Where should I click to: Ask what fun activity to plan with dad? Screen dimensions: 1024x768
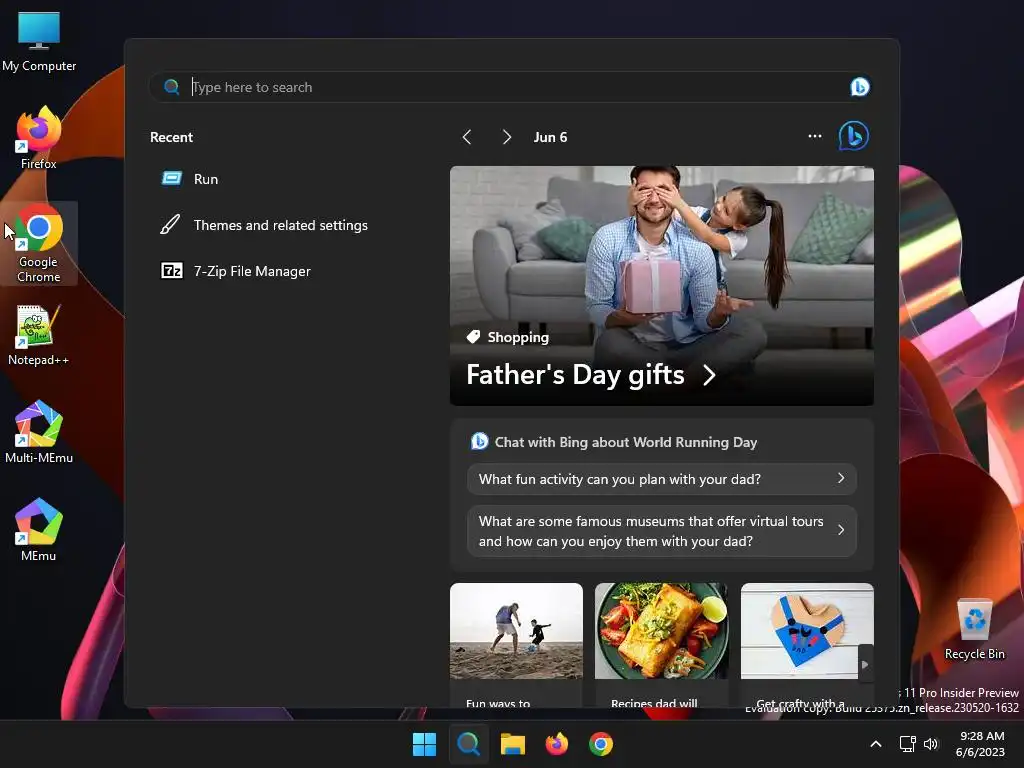[x=662, y=479]
